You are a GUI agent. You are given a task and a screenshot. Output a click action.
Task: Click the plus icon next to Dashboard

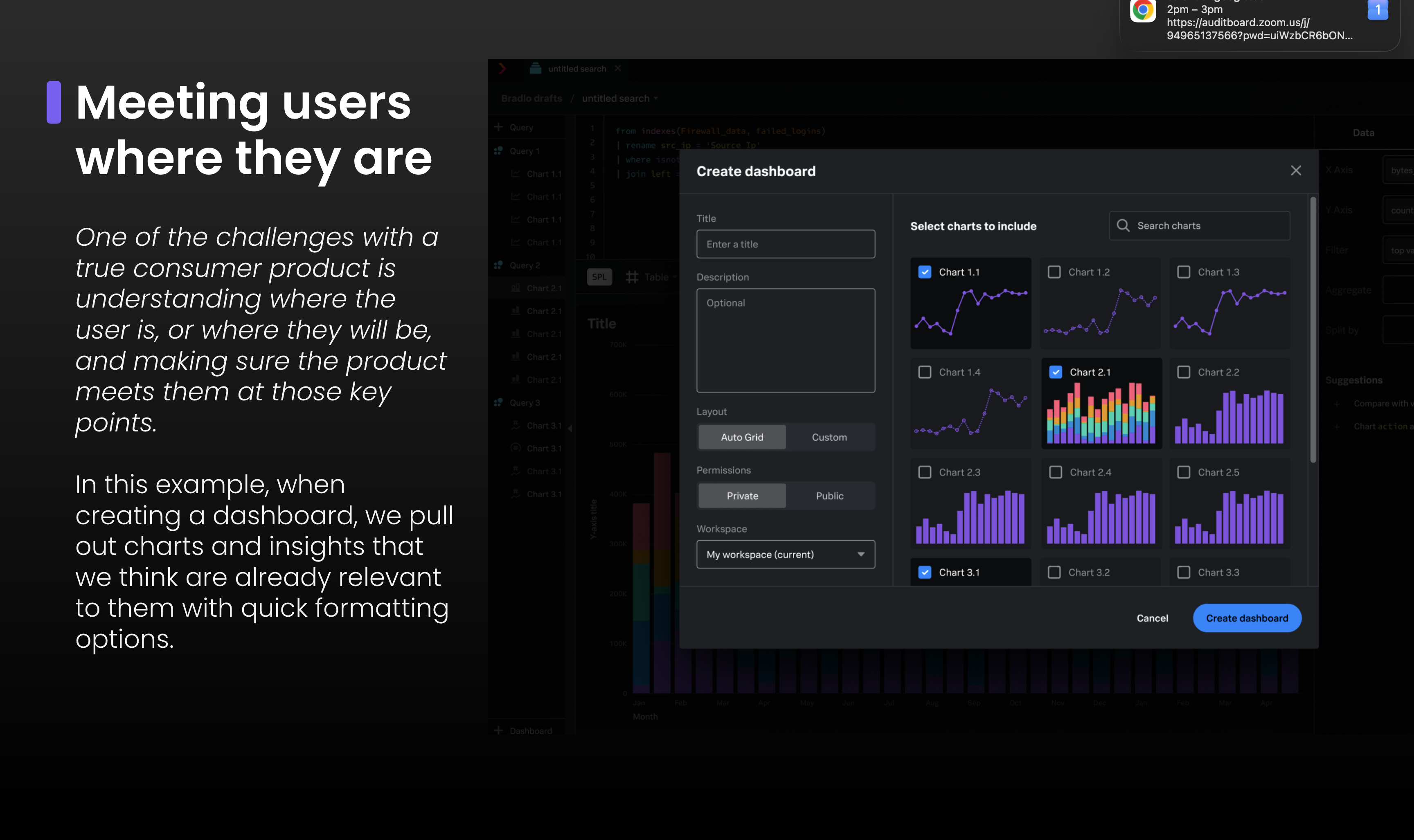(498, 730)
